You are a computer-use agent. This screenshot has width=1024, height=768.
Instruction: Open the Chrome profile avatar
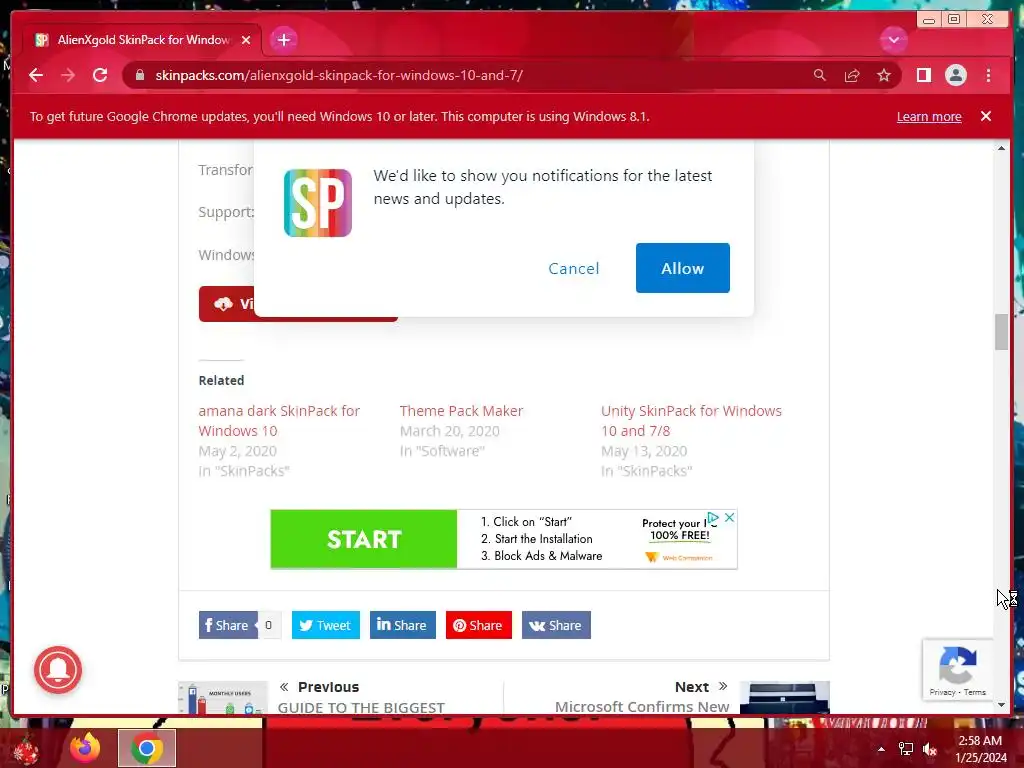pyautogui.click(x=955, y=75)
